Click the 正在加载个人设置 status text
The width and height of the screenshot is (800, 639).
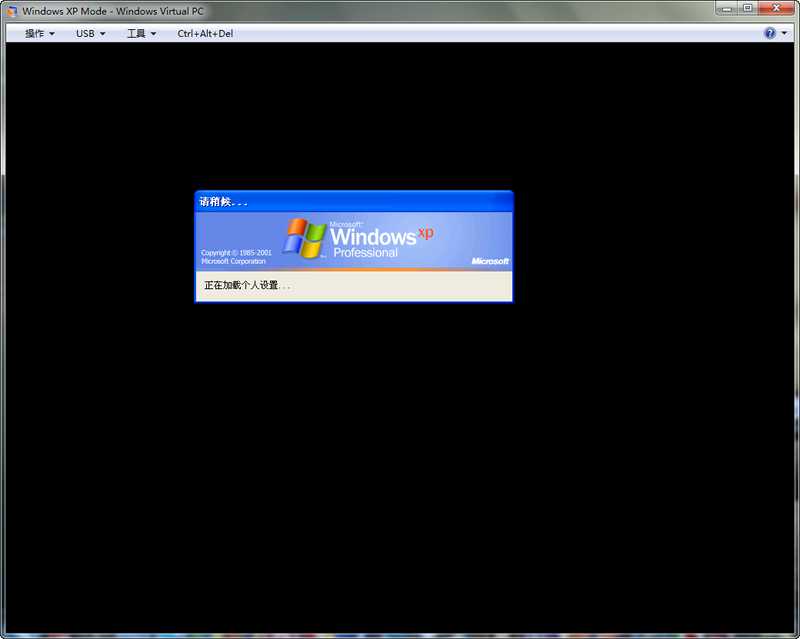click(247, 285)
